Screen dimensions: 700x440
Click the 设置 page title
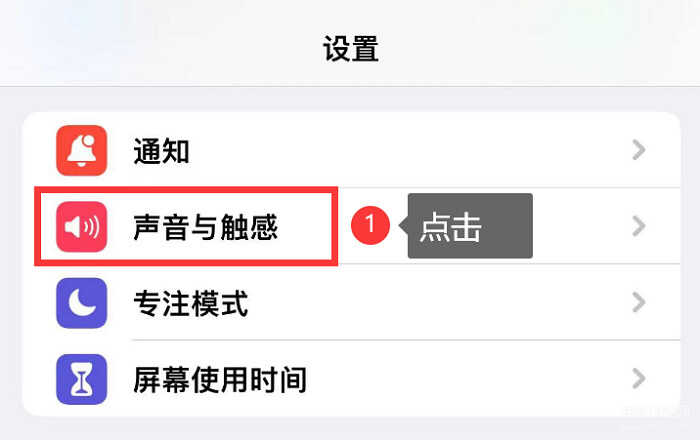[351, 49]
